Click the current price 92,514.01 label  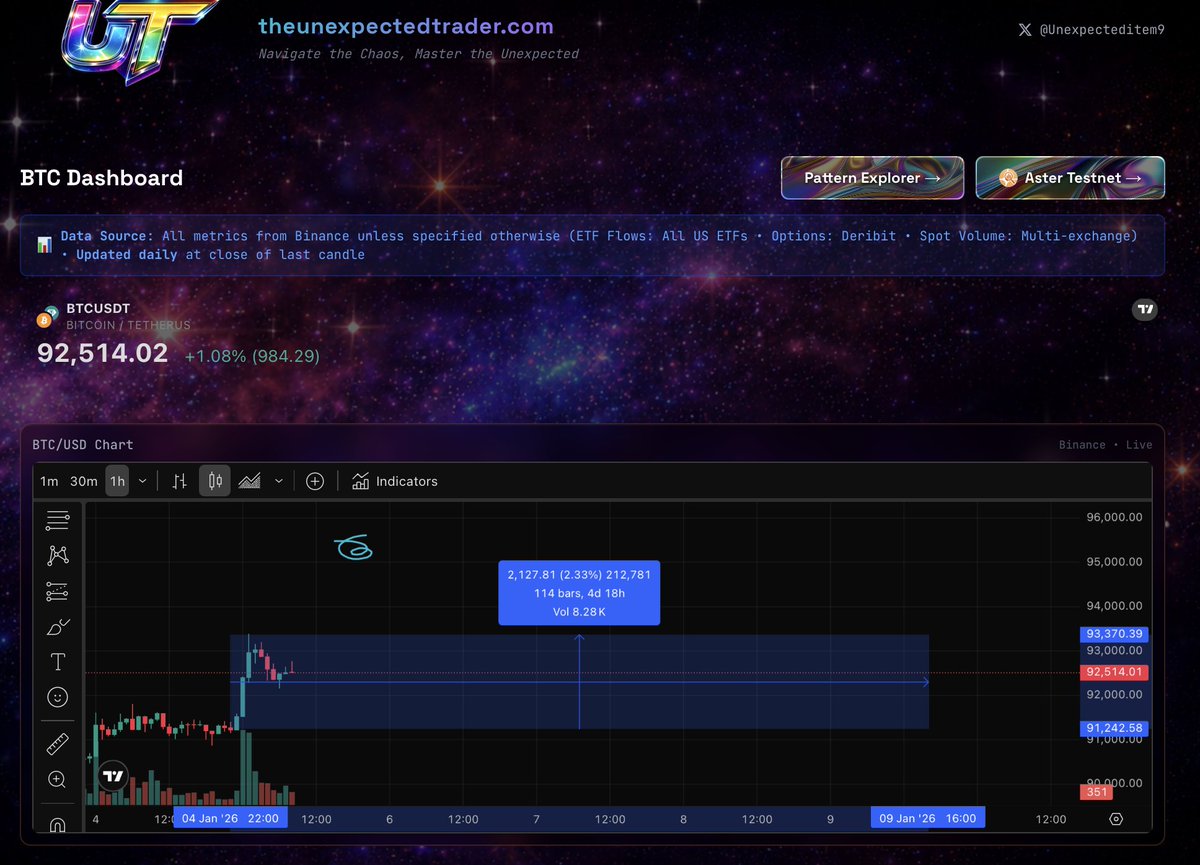[1114, 672]
